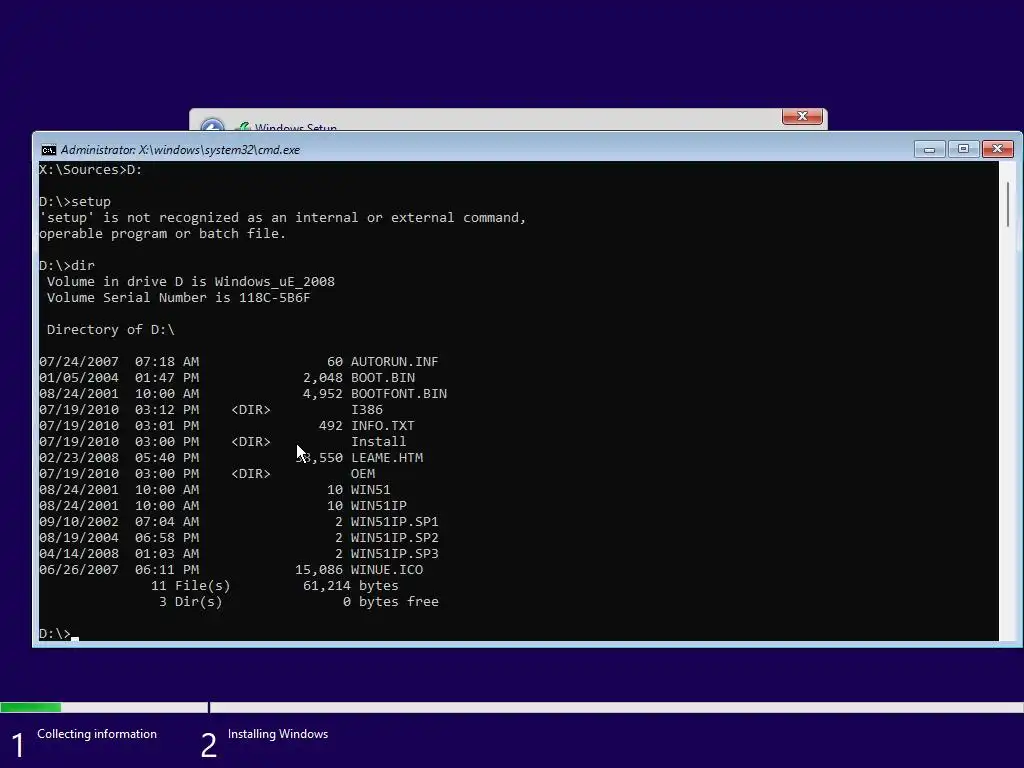Click the 'D:\>setup' command line
This screenshot has height=768, width=1024.
(x=75, y=202)
